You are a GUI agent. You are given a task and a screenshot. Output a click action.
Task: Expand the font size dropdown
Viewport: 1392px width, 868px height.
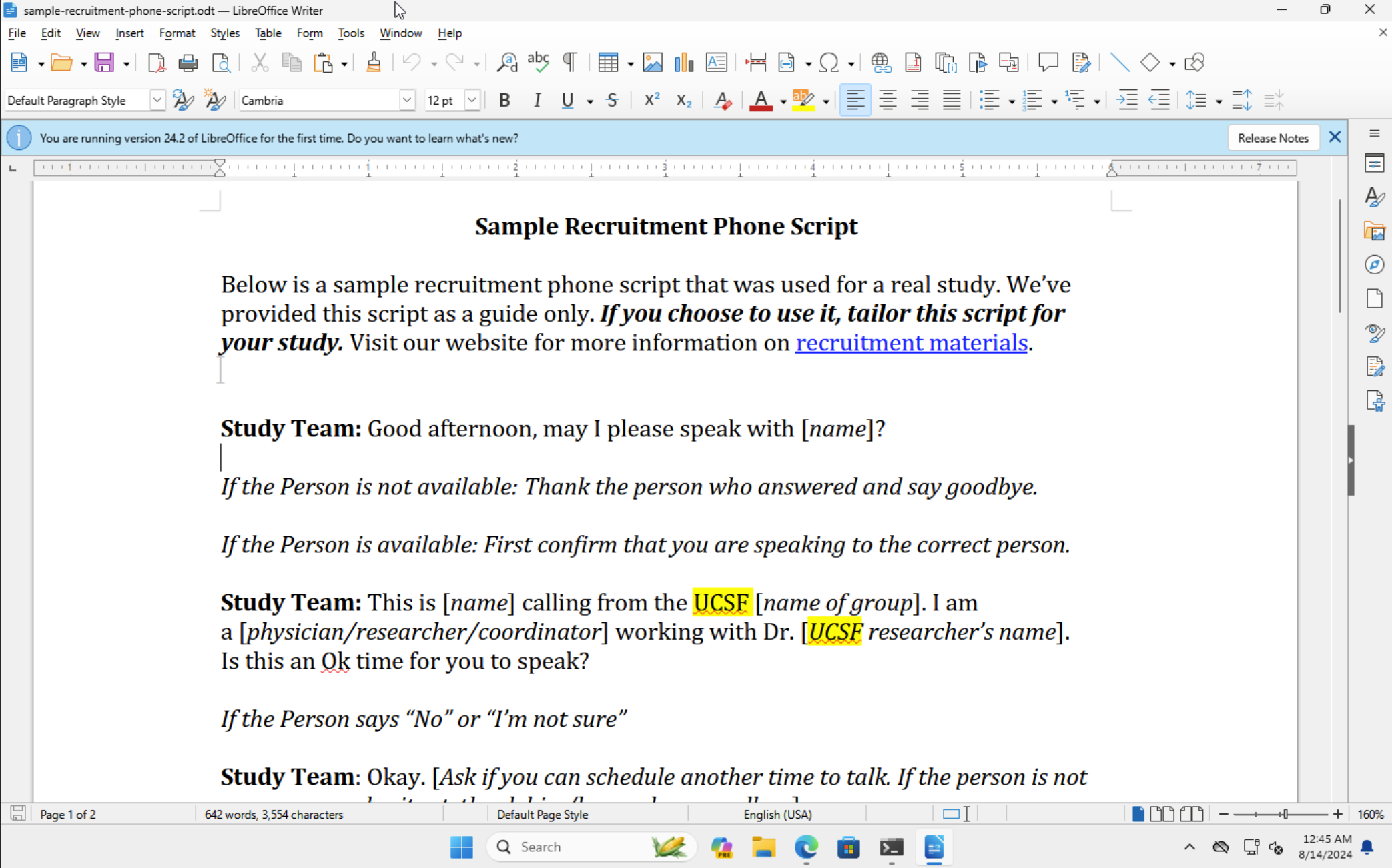tap(472, 101)
